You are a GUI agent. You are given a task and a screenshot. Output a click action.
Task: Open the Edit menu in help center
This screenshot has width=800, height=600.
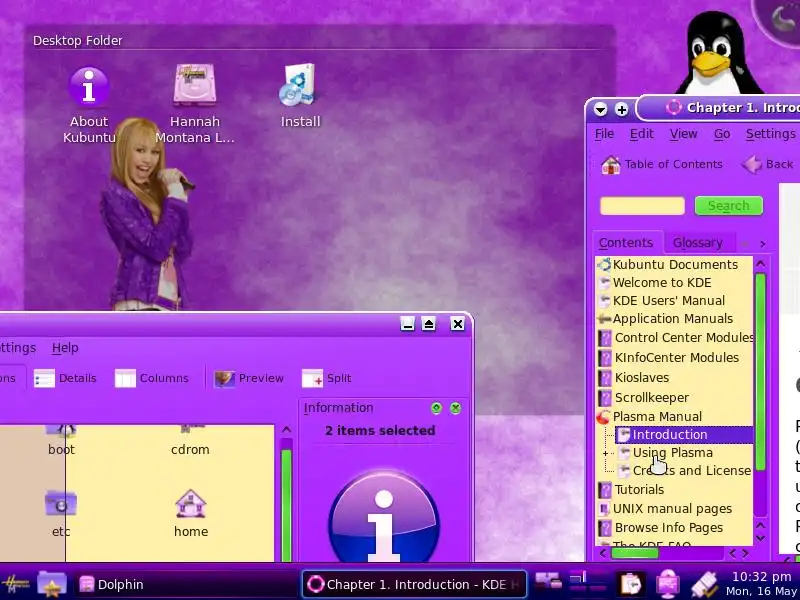(641, 134)
